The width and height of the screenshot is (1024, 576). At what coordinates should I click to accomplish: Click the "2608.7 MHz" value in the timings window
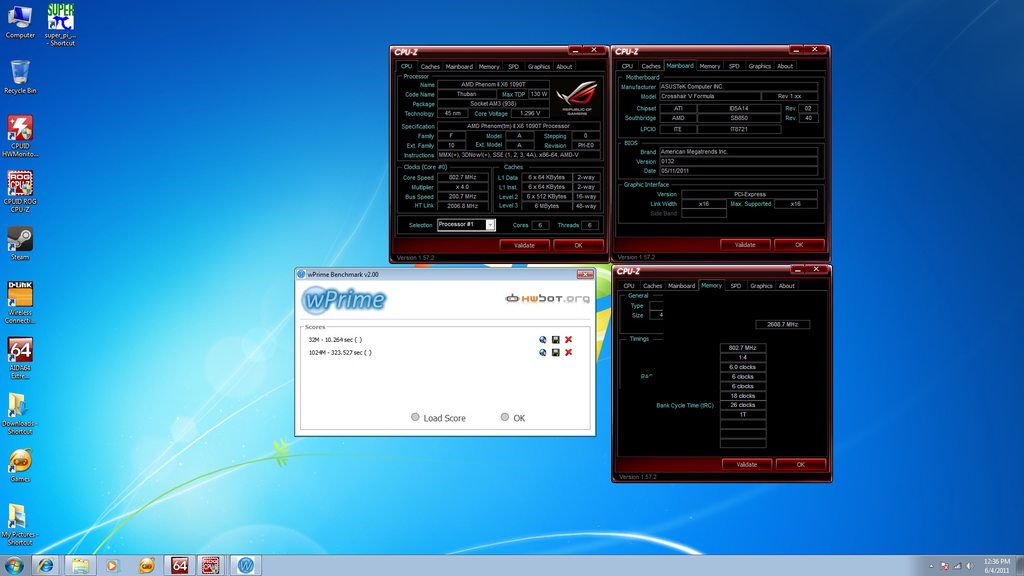[x=782, y=325]
